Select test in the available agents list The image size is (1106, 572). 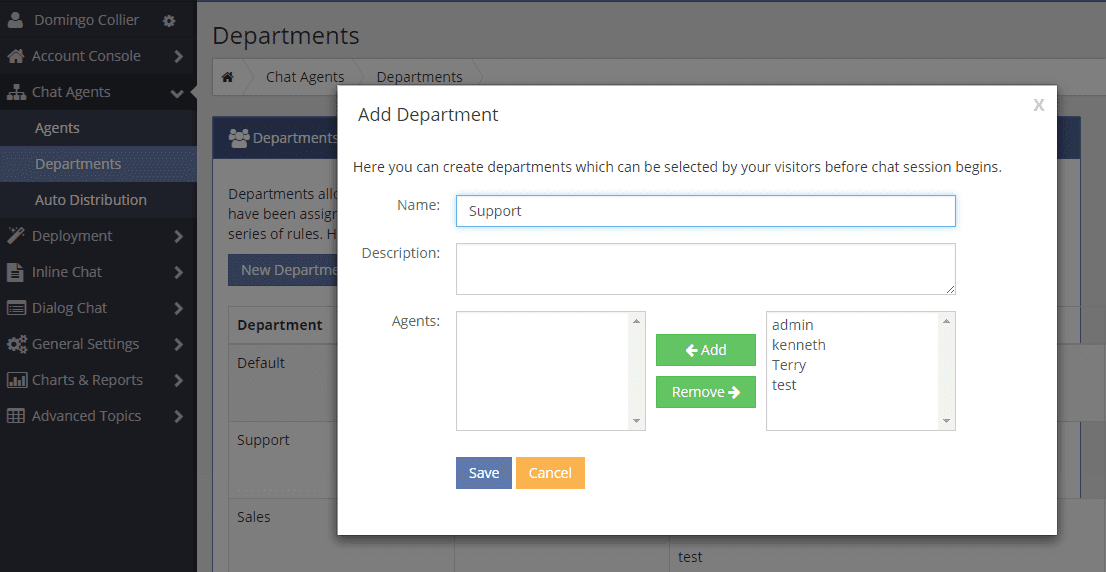[x=784, y=385]
